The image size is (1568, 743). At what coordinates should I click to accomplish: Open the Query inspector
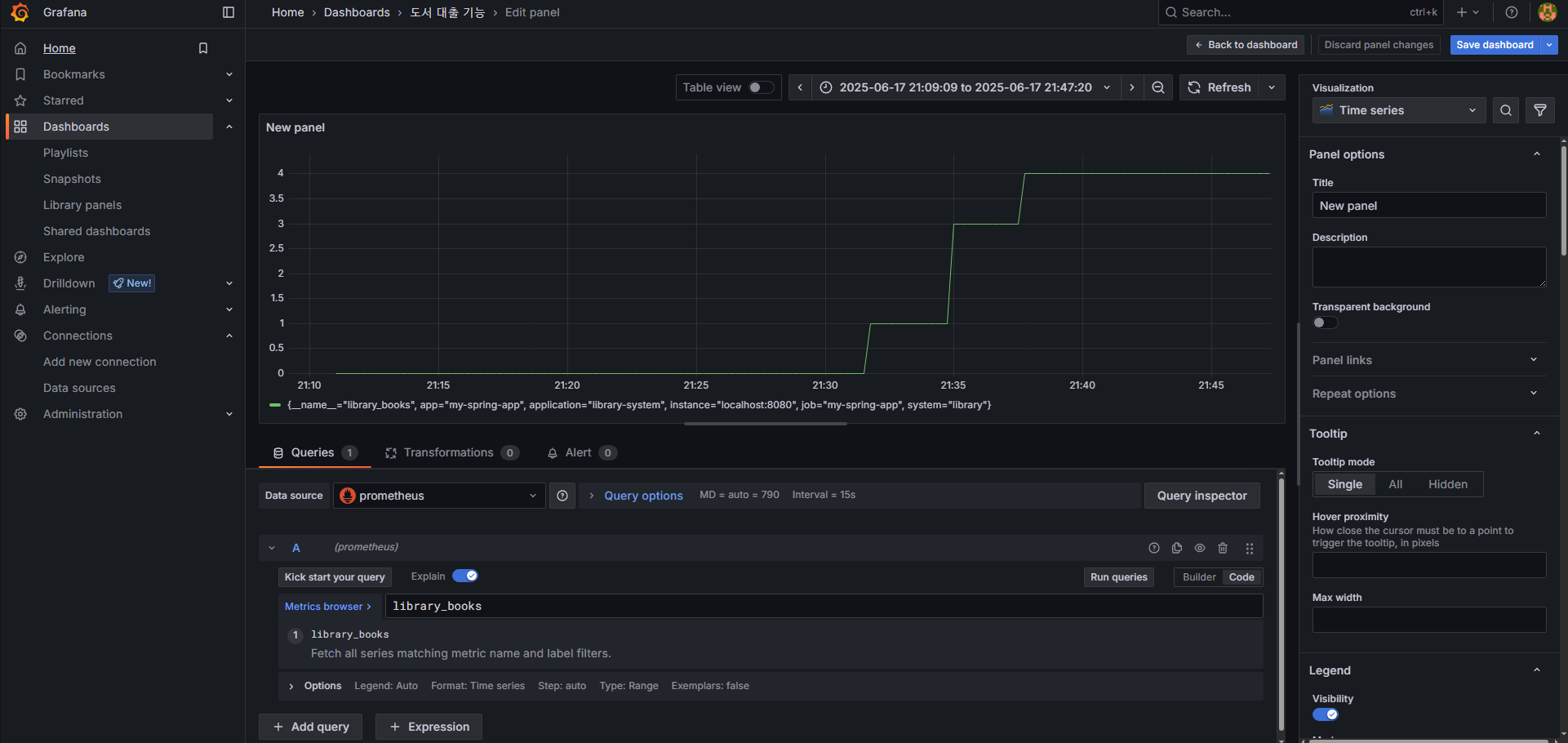pyautogui.click(x=1202, y=496)
